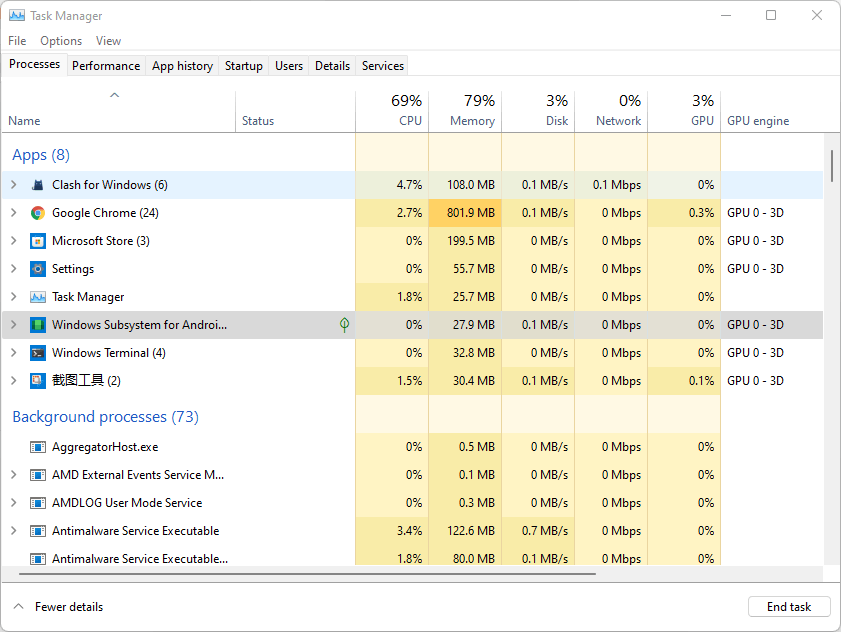Screen dimensions: 841x632
Task: Sort processes by Disk column
Action: (538, 112)
